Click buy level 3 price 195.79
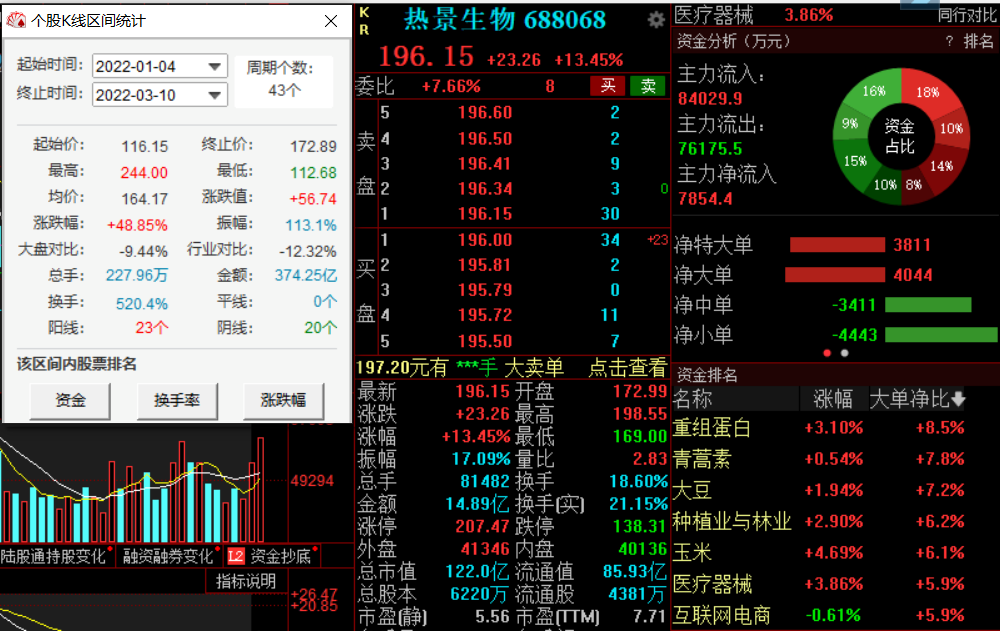Screen dimensions: 1000x631 pos(485,290)
